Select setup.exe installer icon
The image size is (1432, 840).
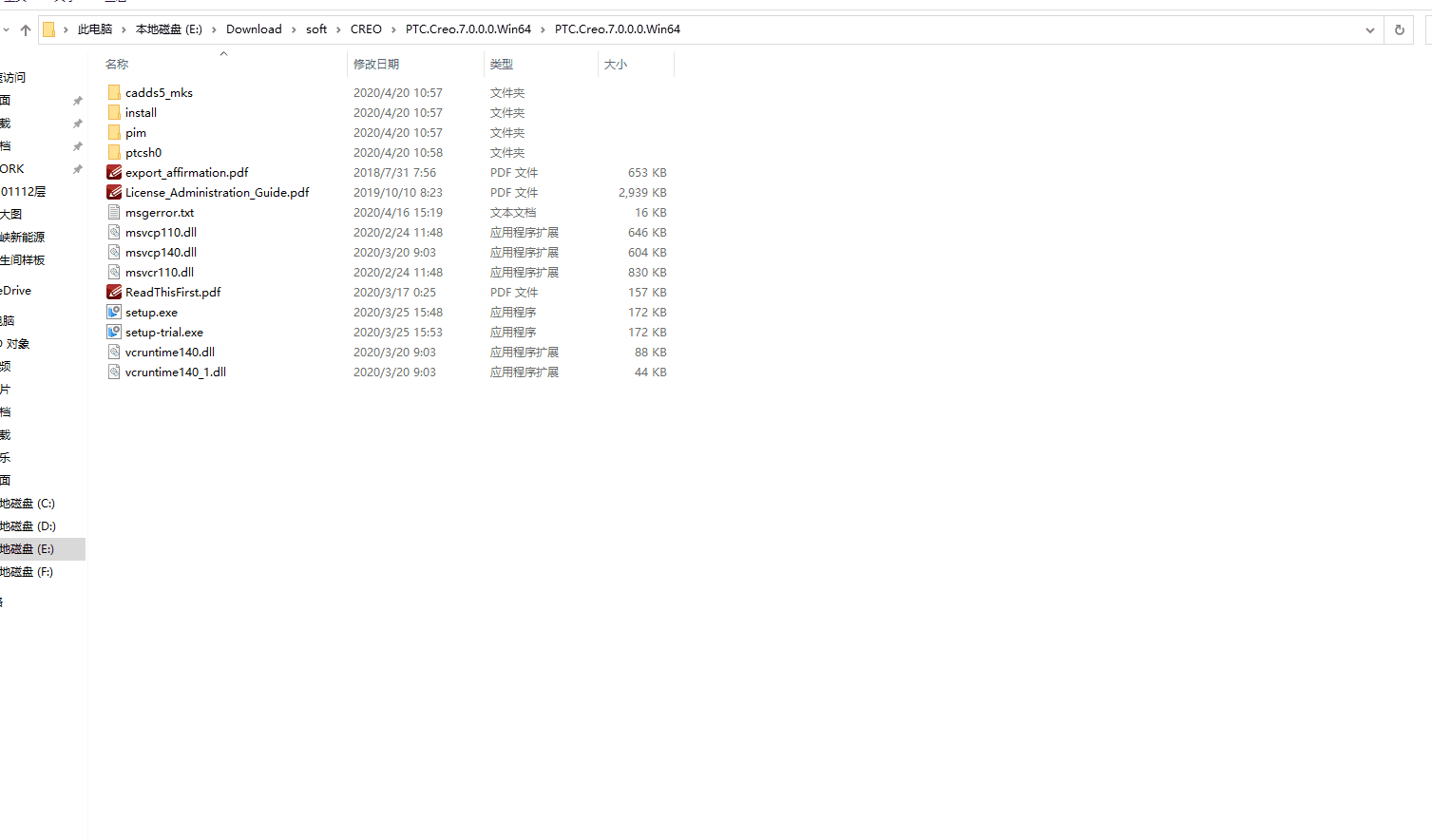coord(114,312)
